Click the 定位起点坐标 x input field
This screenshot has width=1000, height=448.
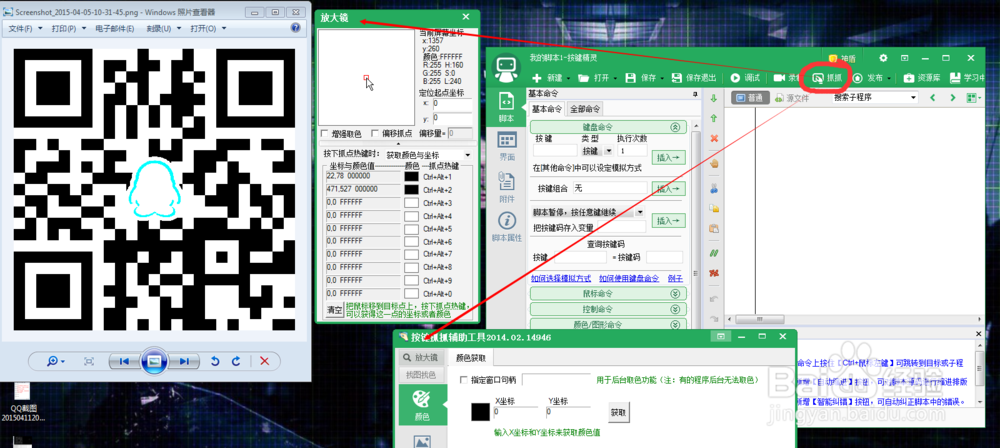click(452, 103)
